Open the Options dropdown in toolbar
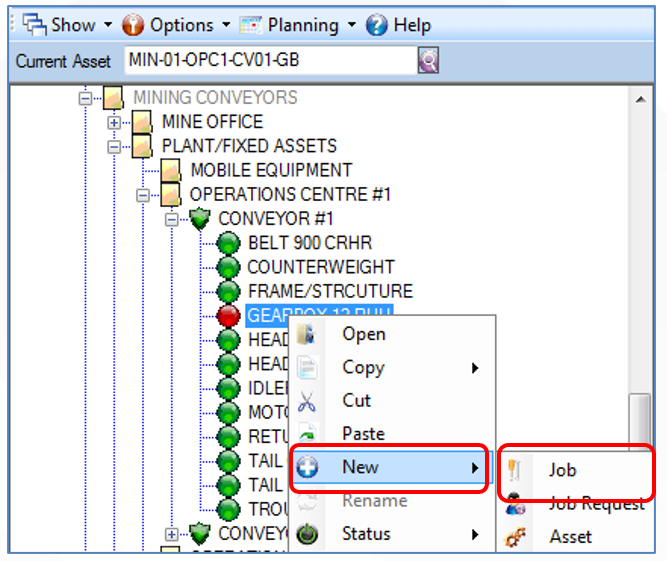This screenshot has height=561, width=667. point(175,24)
